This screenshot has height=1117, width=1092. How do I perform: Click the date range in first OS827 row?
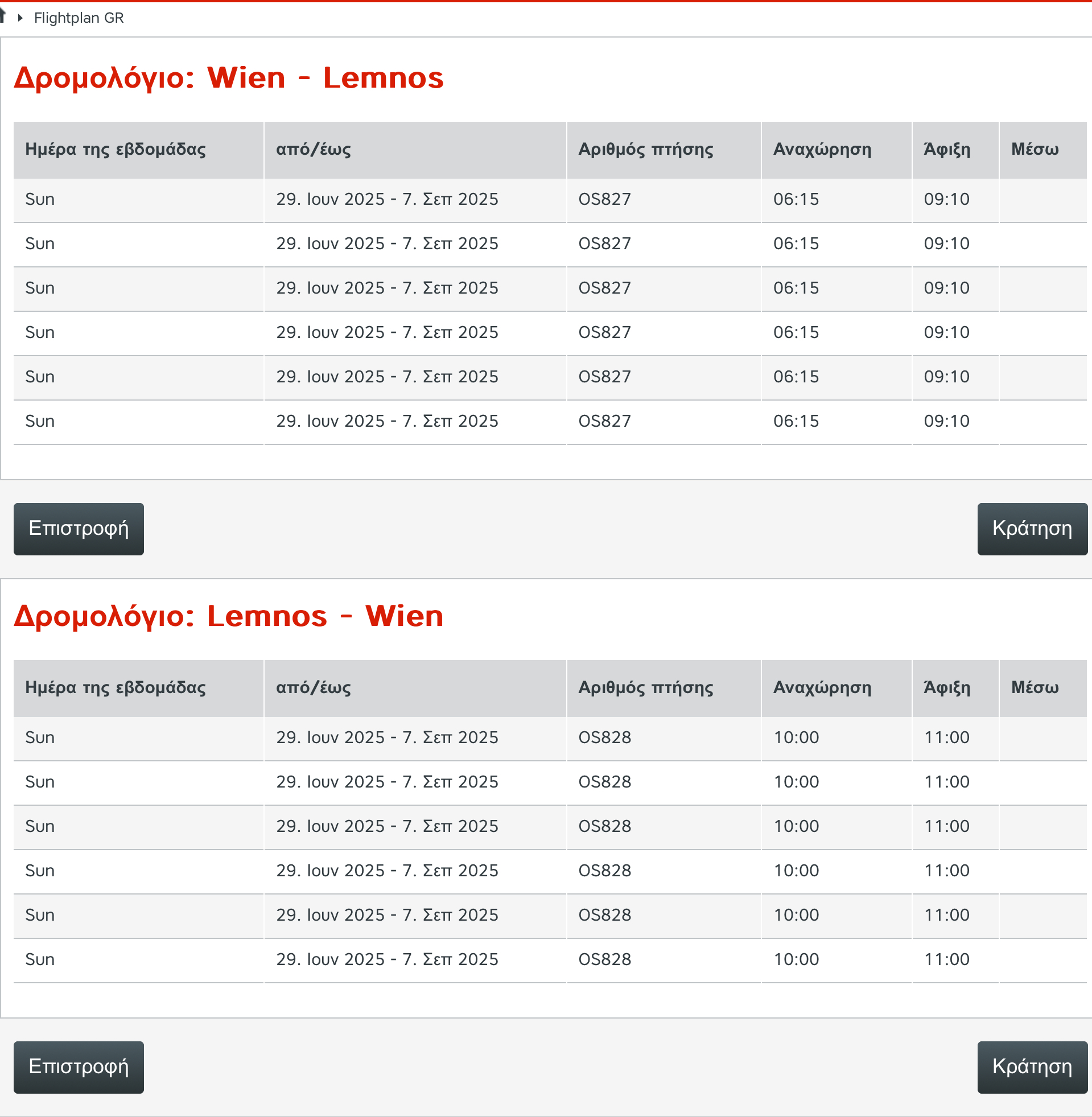pos(386,199)
